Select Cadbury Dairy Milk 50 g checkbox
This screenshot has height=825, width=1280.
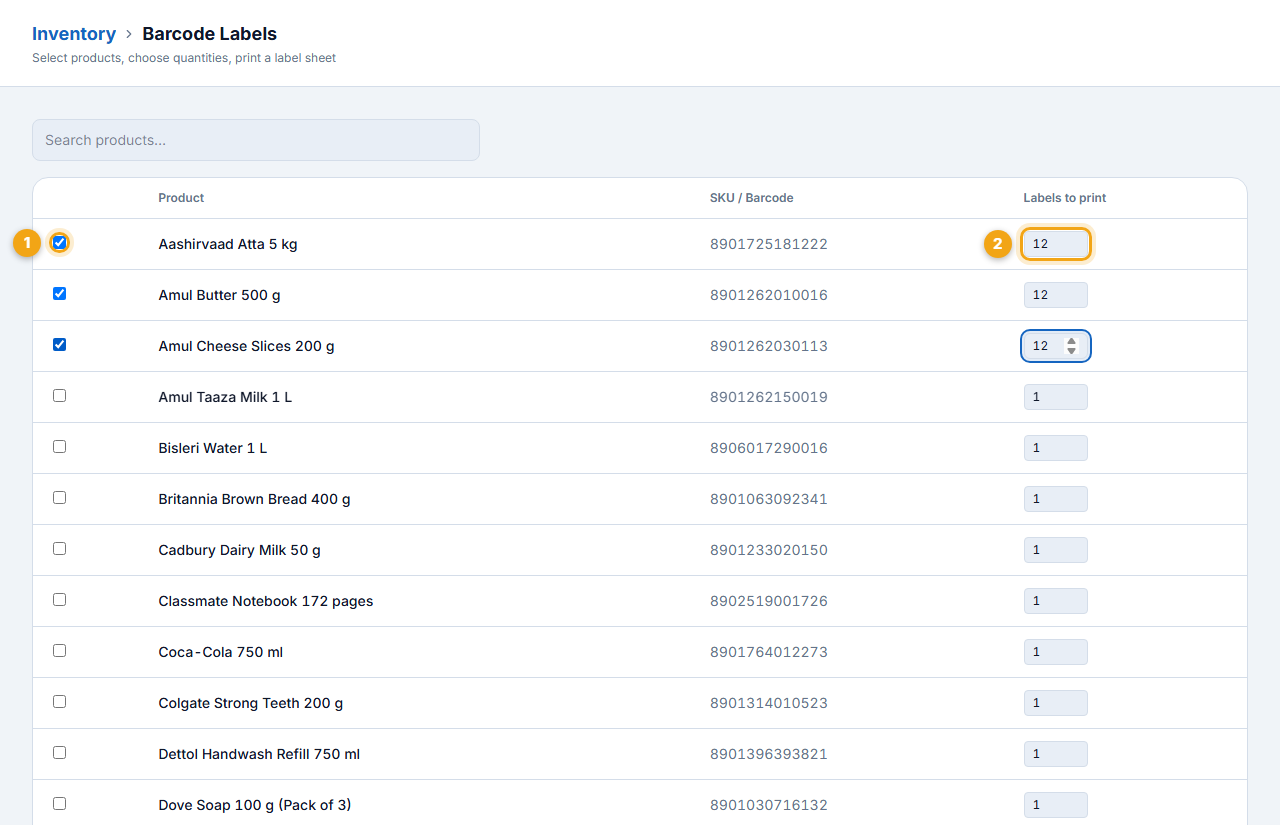click(x=59, y=549)
